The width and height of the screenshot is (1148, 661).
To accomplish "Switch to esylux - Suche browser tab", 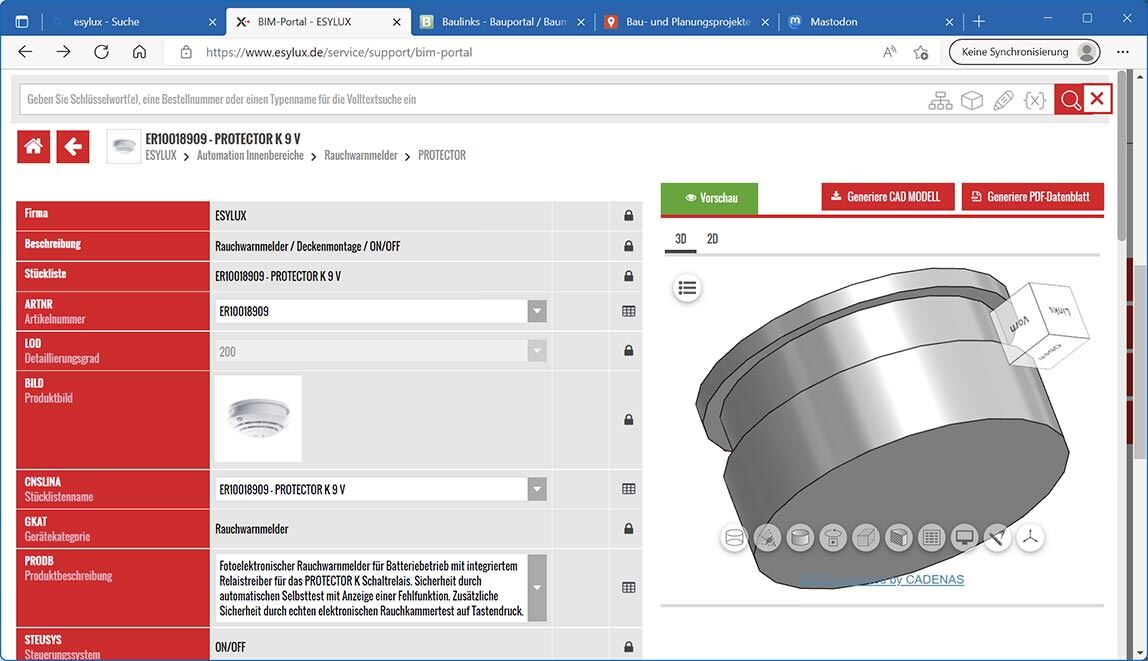I will (134, 22).
